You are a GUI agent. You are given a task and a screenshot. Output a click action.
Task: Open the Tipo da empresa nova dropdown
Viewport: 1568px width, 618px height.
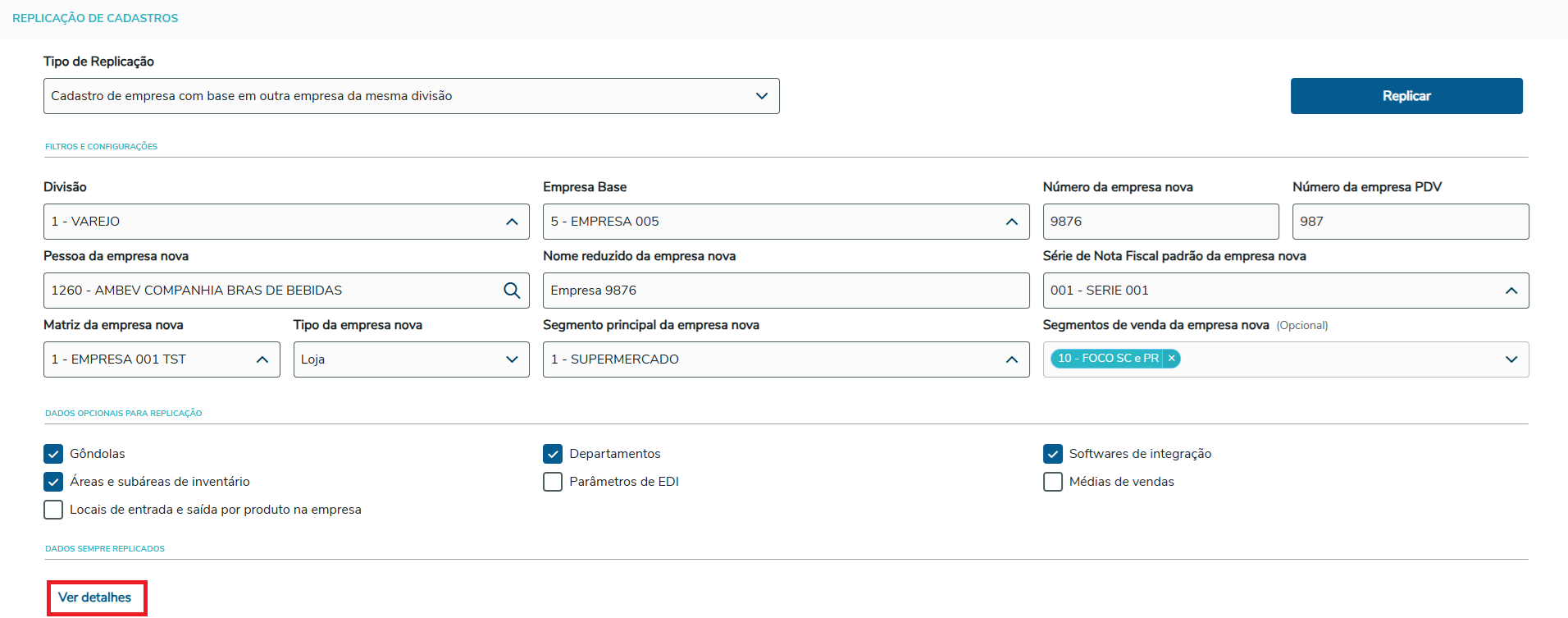[512, 359]
